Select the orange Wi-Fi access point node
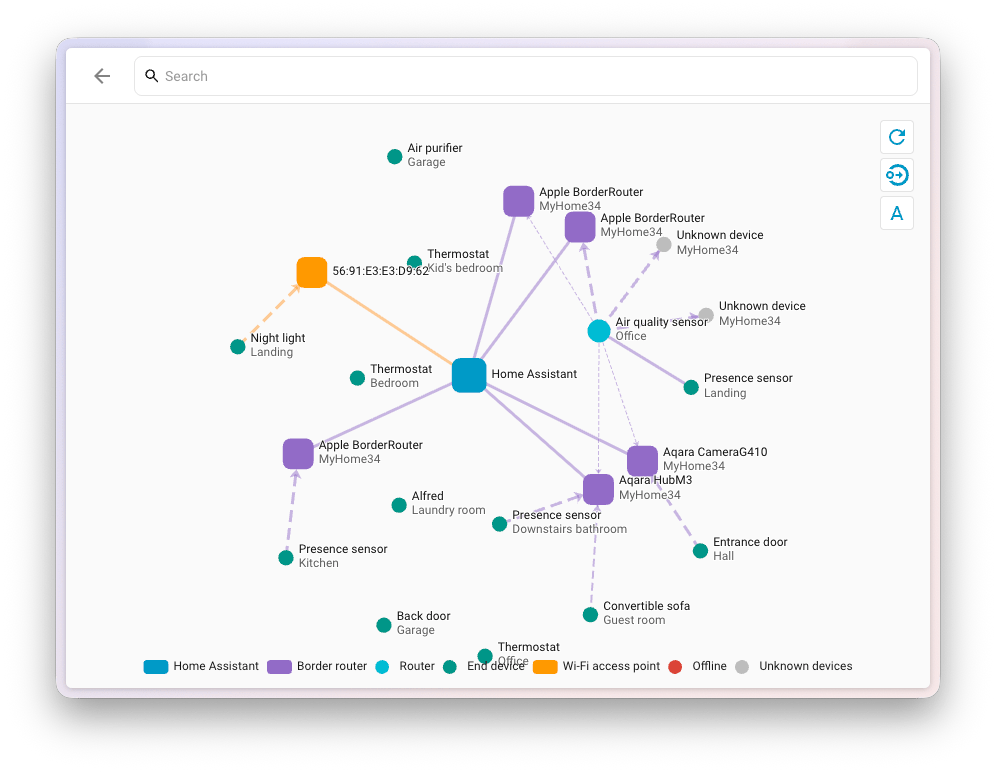 (311, 272)
